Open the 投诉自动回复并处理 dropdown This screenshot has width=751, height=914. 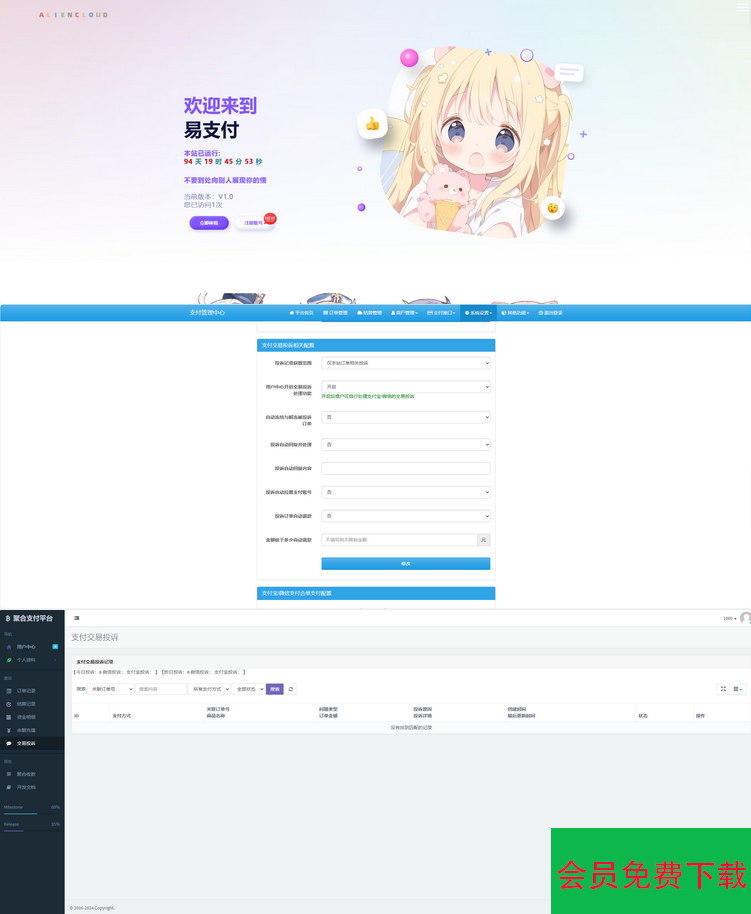pyautogui.click(x=406, y=445)
